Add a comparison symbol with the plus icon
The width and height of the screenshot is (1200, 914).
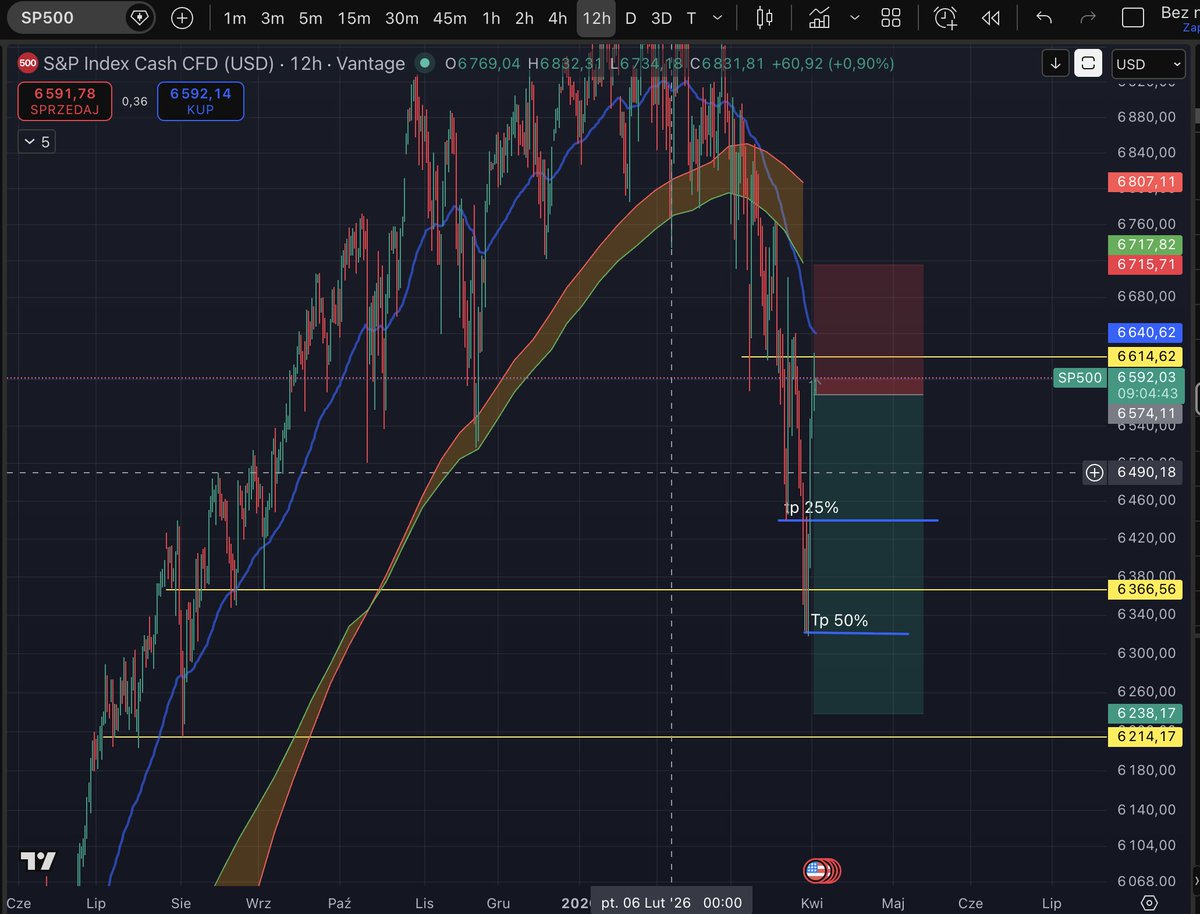coord(182,18)
